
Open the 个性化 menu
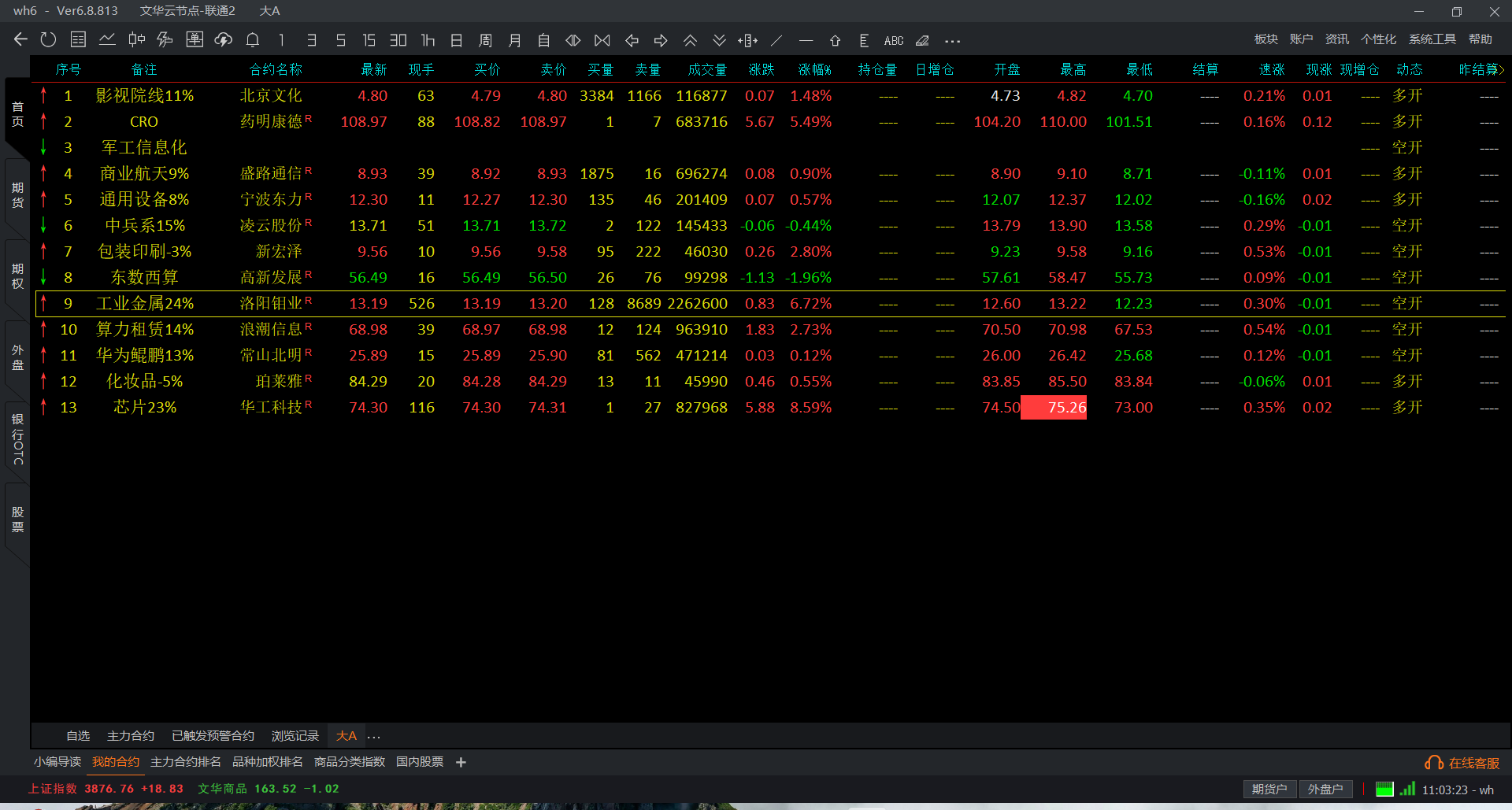[1378, 39]
